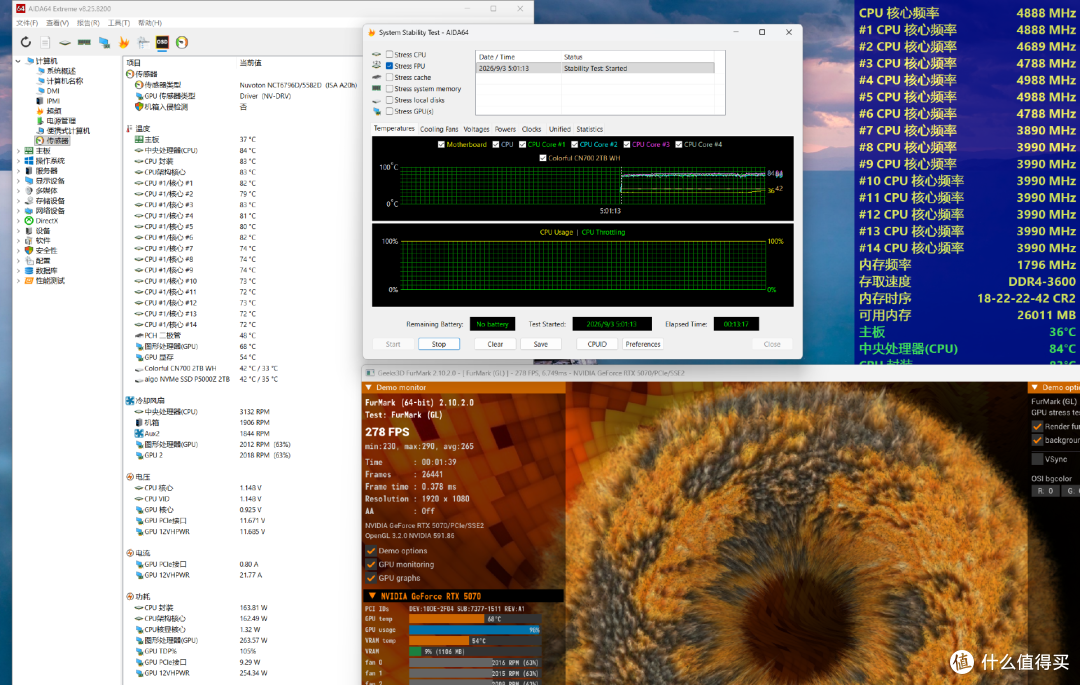This screenshot has height=685, width=1080.
Task: Expand the 存储设备 tree node arrow
Action: tap(18, 200)
